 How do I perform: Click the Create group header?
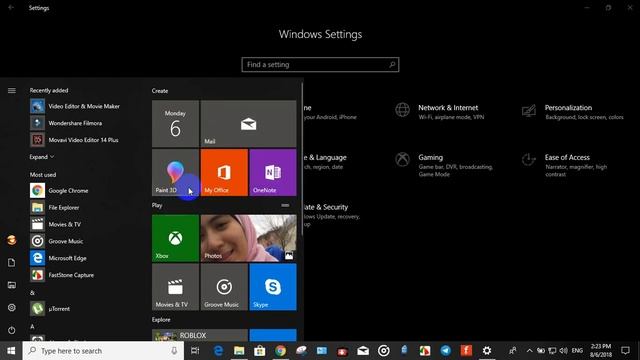[x=160, y=91]
